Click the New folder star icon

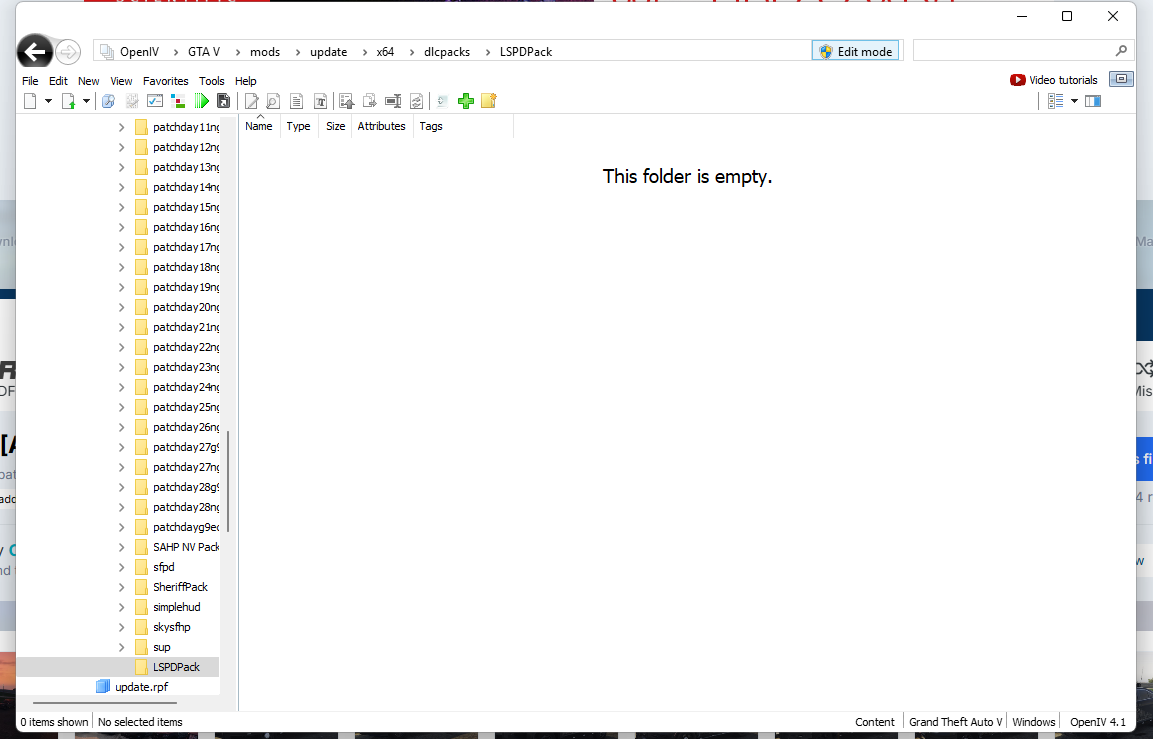[489, 101]
